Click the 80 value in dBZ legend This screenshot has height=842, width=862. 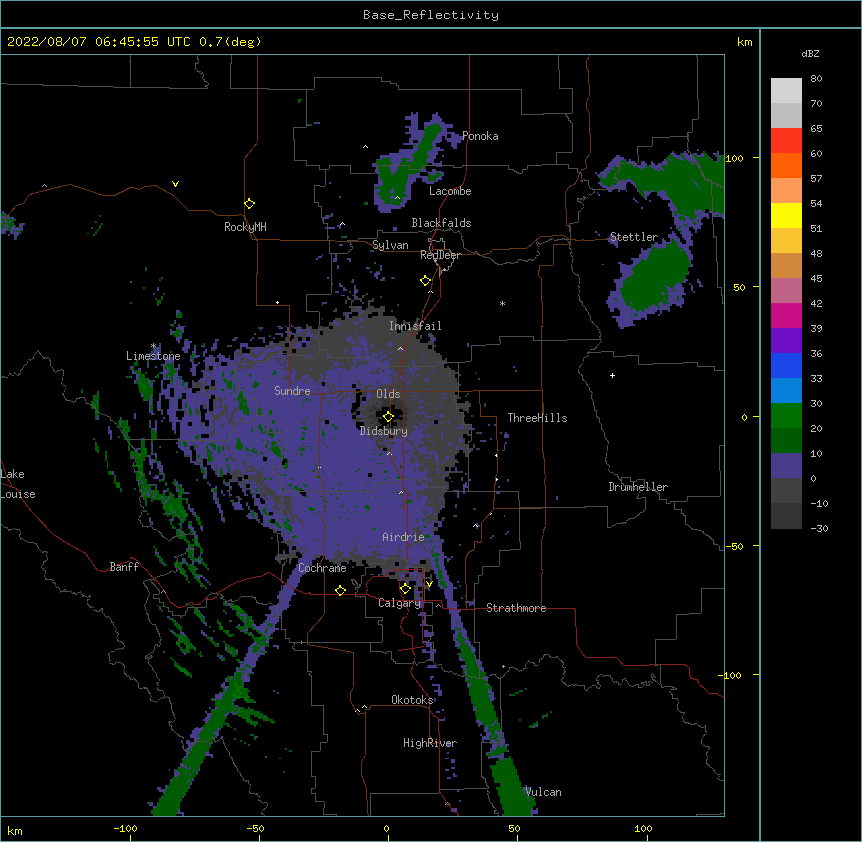816,79
